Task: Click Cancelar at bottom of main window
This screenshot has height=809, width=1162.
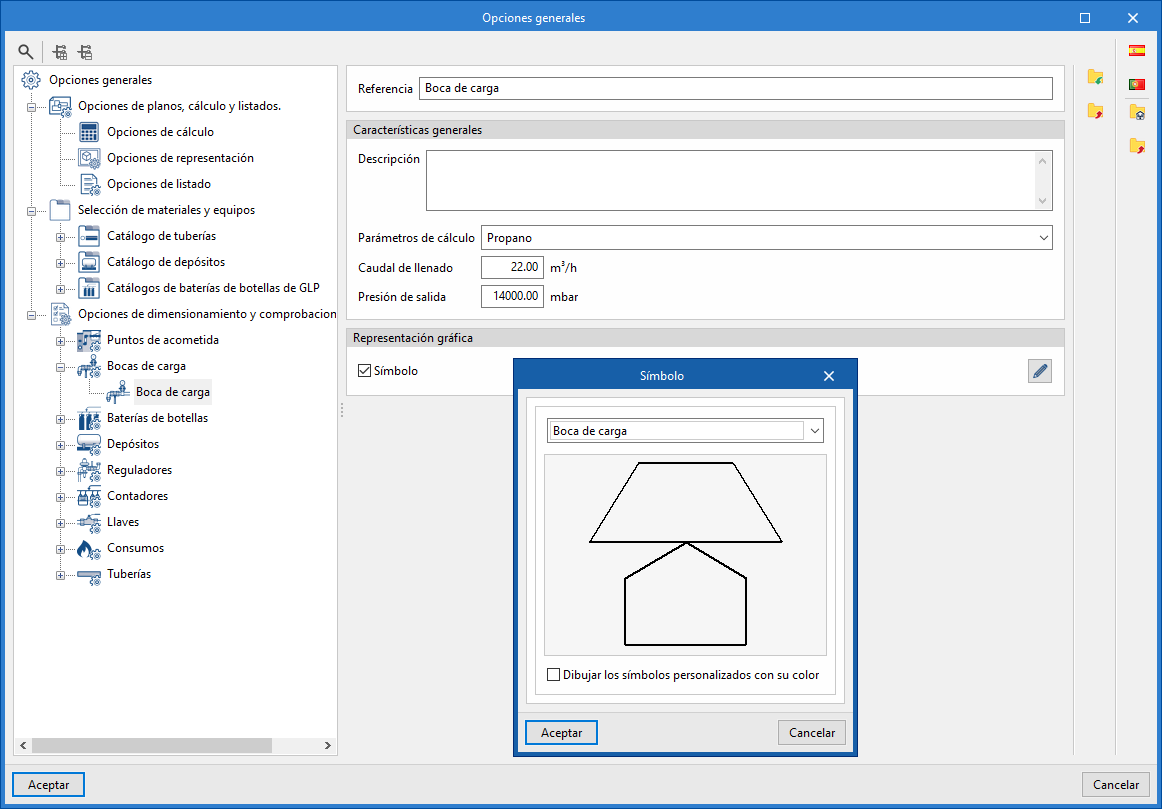Action: (x=1118, y=785)
